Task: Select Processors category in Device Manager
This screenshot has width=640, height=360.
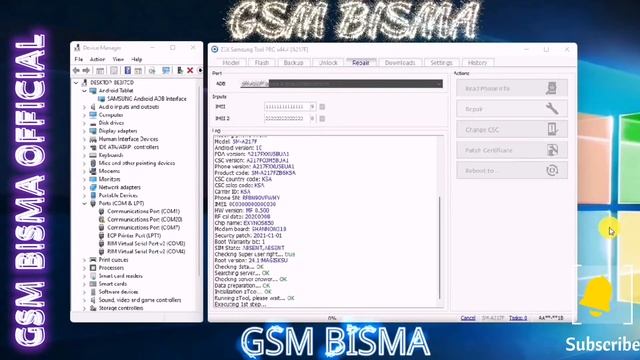Action: [111, 268]
